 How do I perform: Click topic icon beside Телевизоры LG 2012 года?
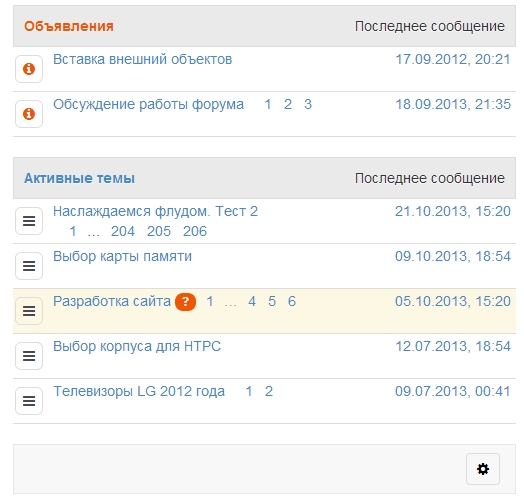point(29,401)
